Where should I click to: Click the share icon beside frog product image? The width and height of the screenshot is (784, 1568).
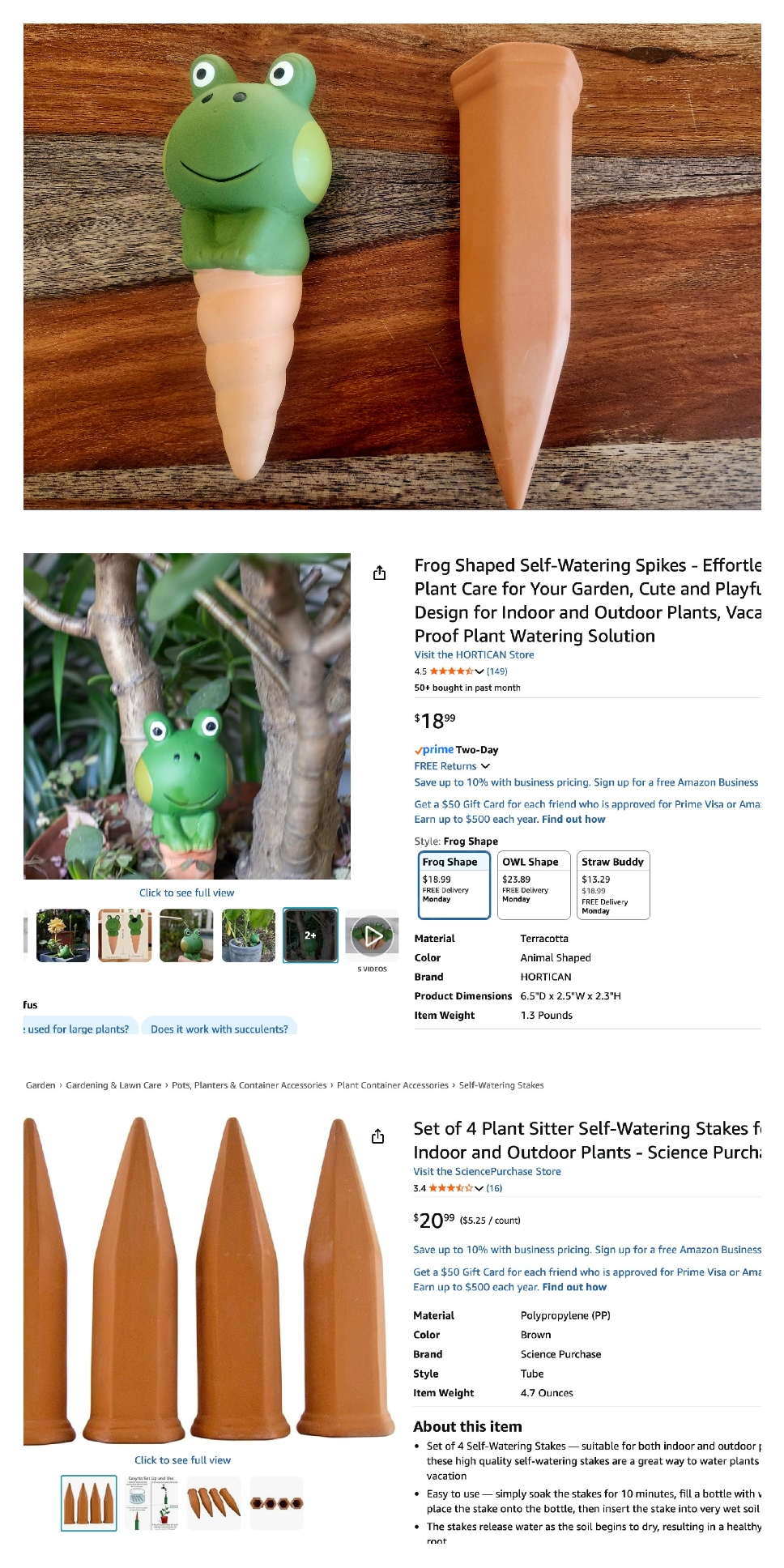tap(379, 573)
